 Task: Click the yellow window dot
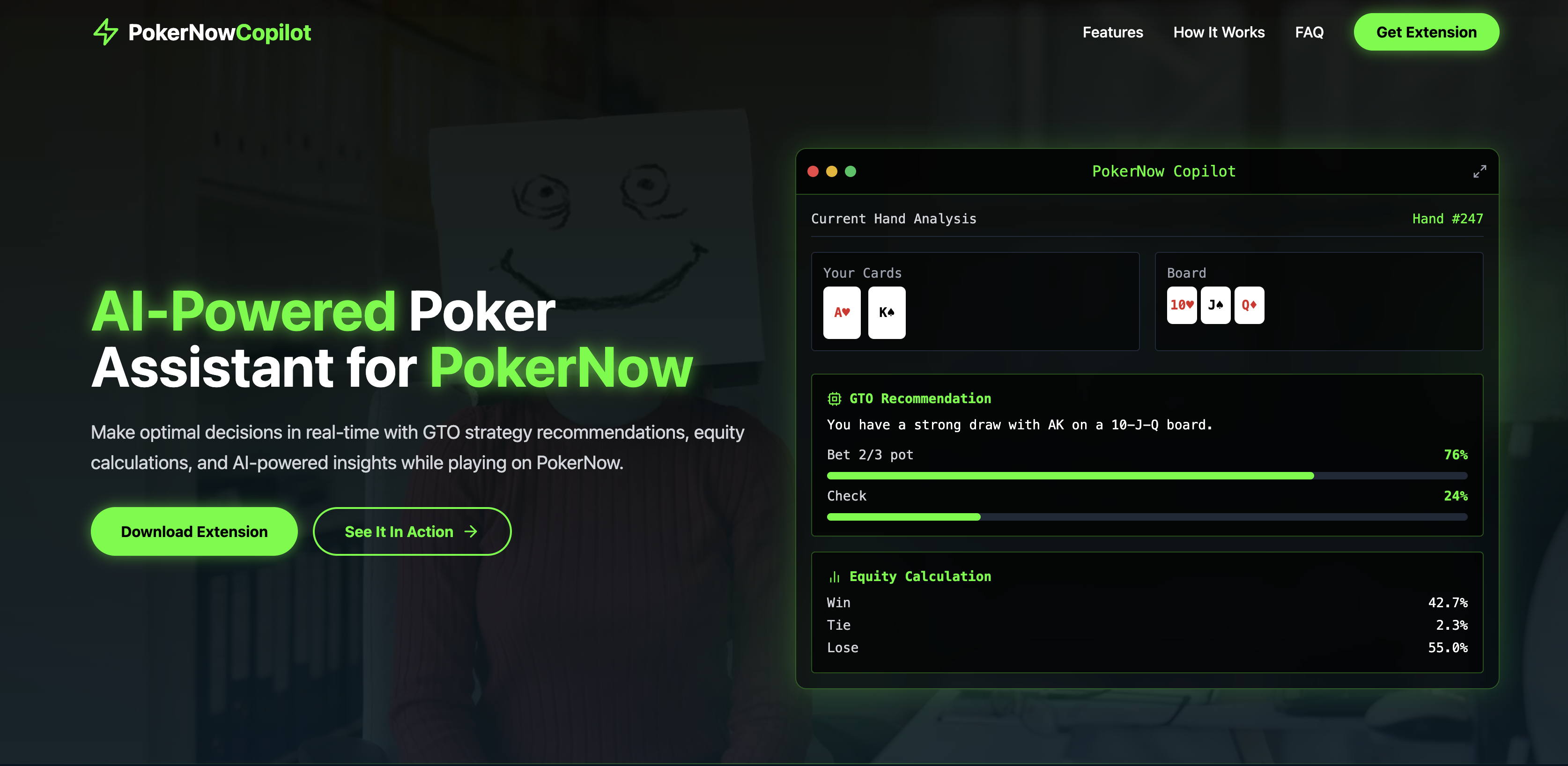(831, 171)
